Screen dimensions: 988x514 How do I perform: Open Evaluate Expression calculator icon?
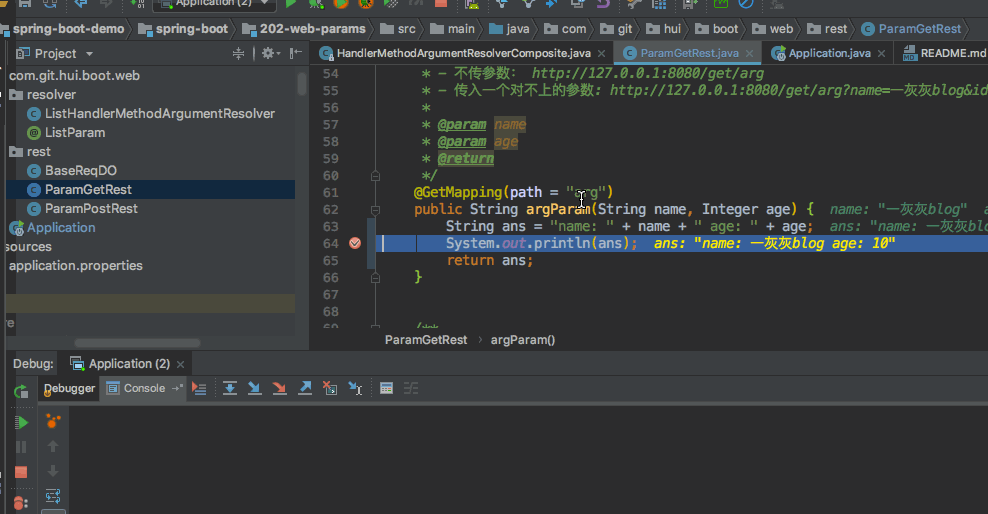[x=386, y=388]
